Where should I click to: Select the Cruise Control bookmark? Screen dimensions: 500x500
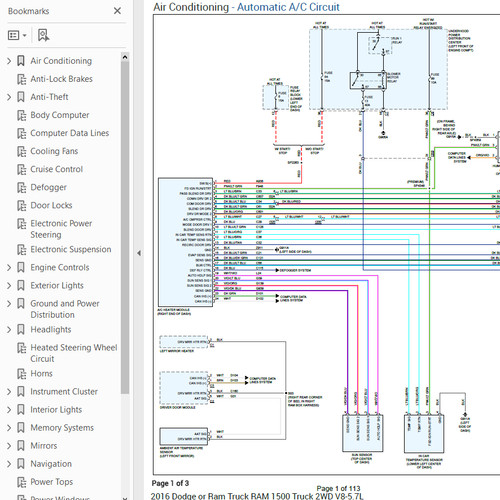click(x=57, y=169)
